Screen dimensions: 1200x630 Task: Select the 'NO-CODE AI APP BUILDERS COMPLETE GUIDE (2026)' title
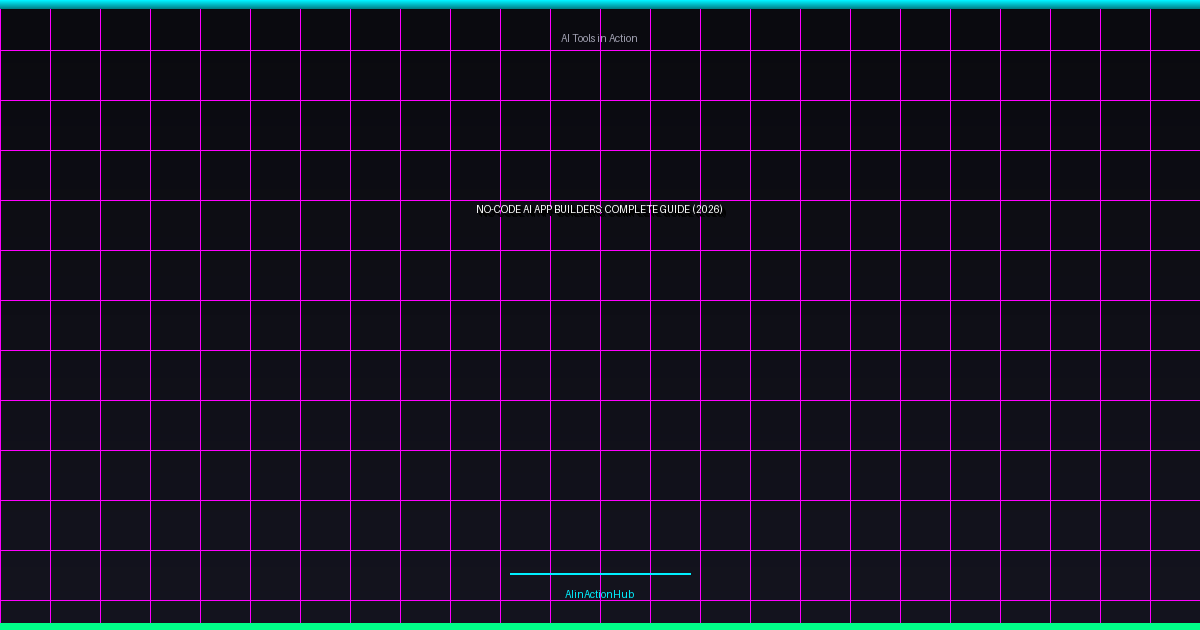point(599,209)
